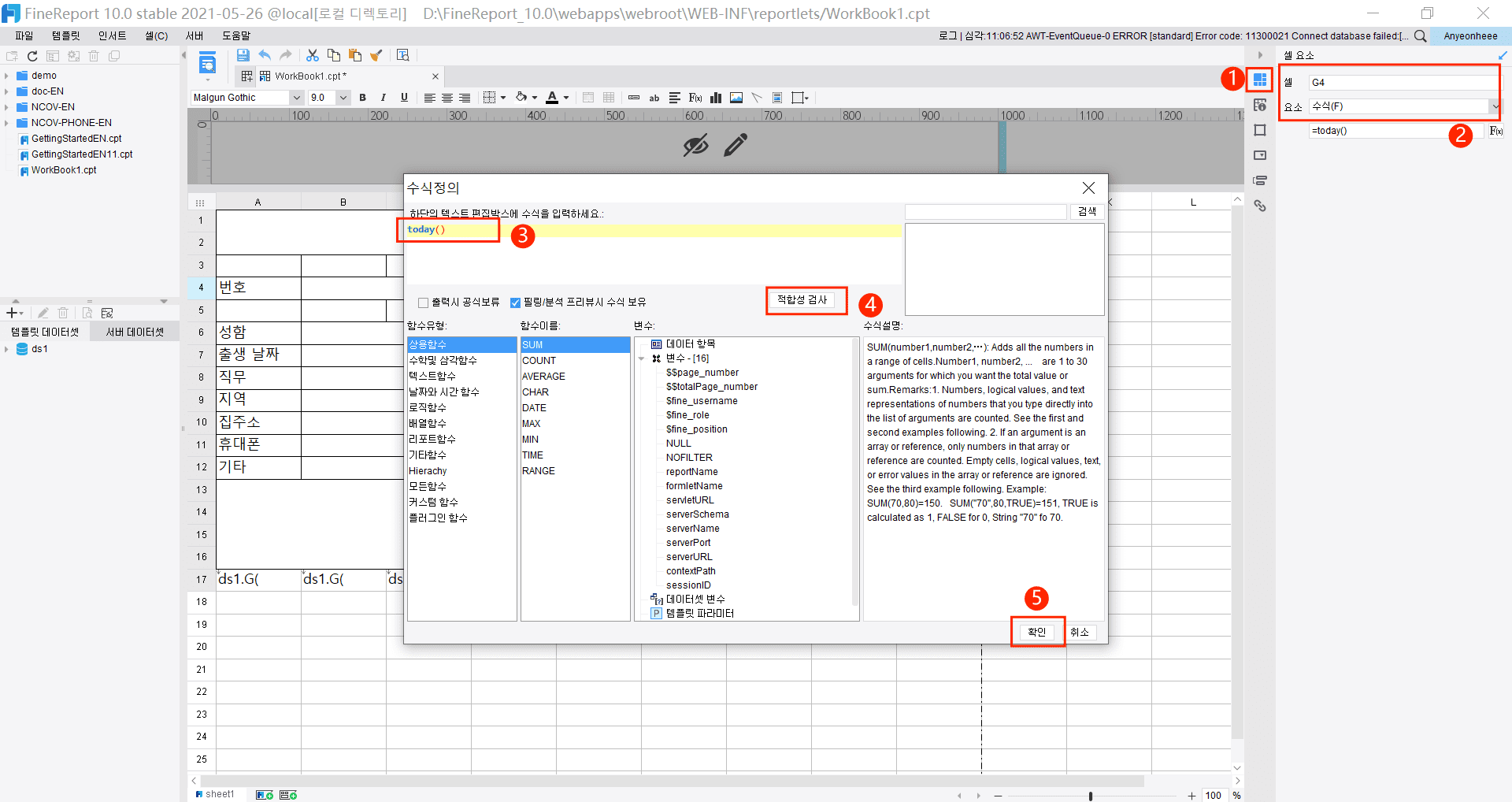Click the F(x) button beside =today() field
This screenshot has width=1512, height=802.
coord(1496,131)
